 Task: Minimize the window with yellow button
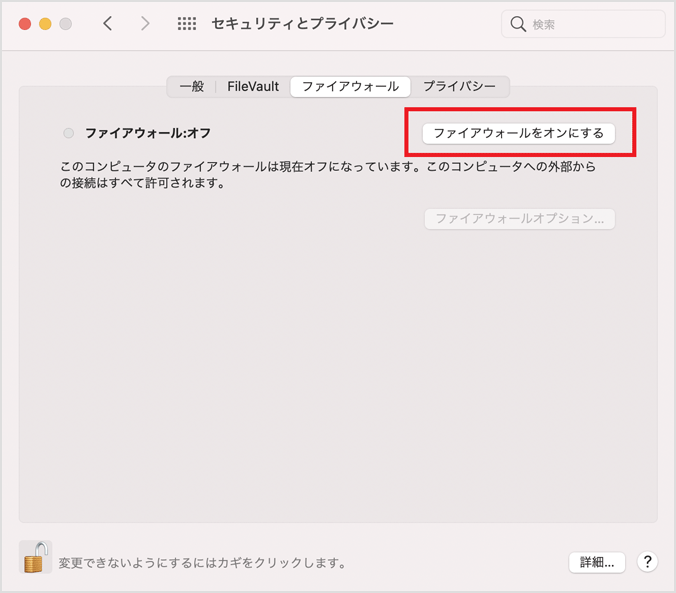(x=45, y=24)
